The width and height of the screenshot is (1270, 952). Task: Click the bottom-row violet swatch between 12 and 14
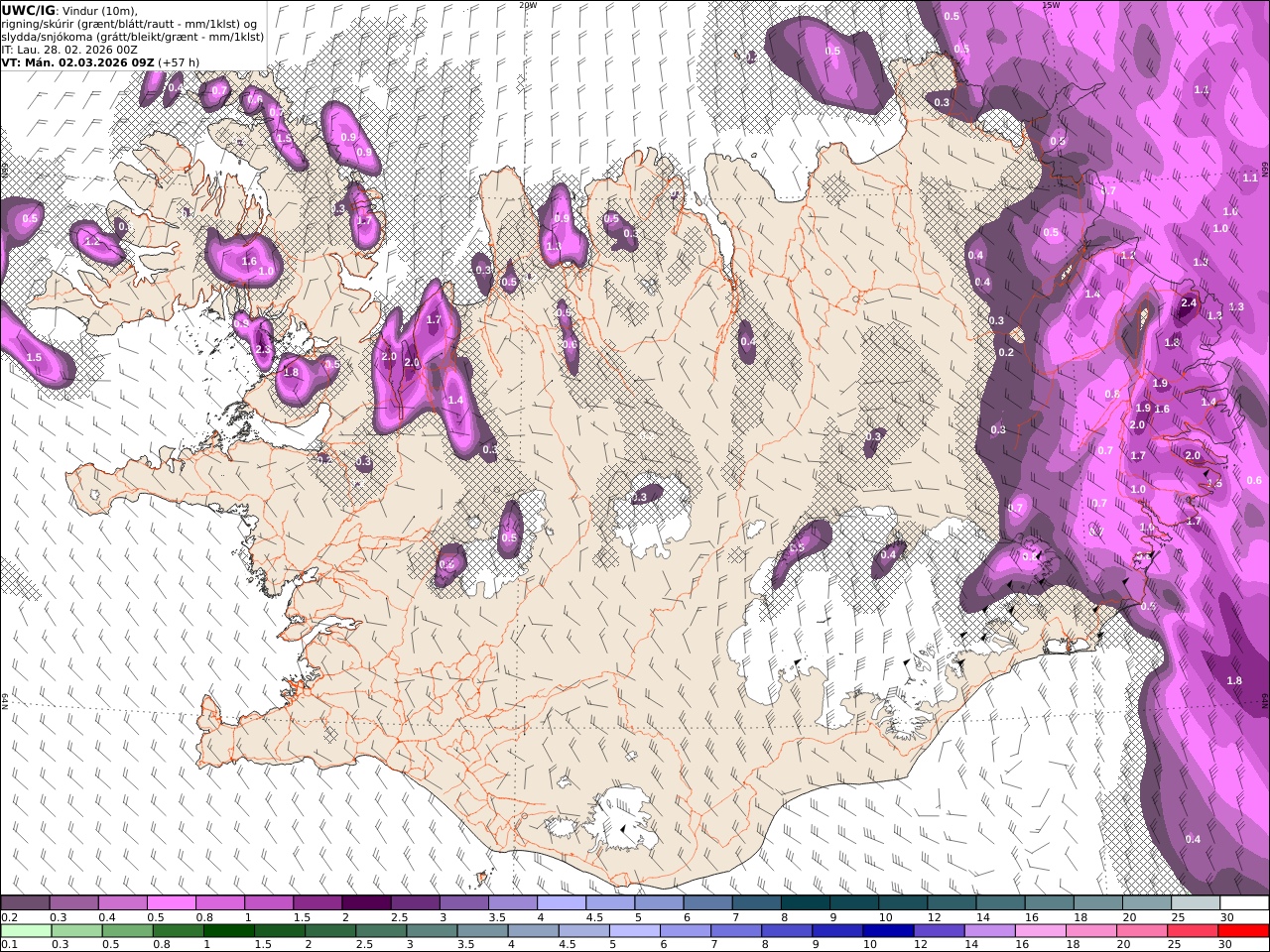(939, 931)
